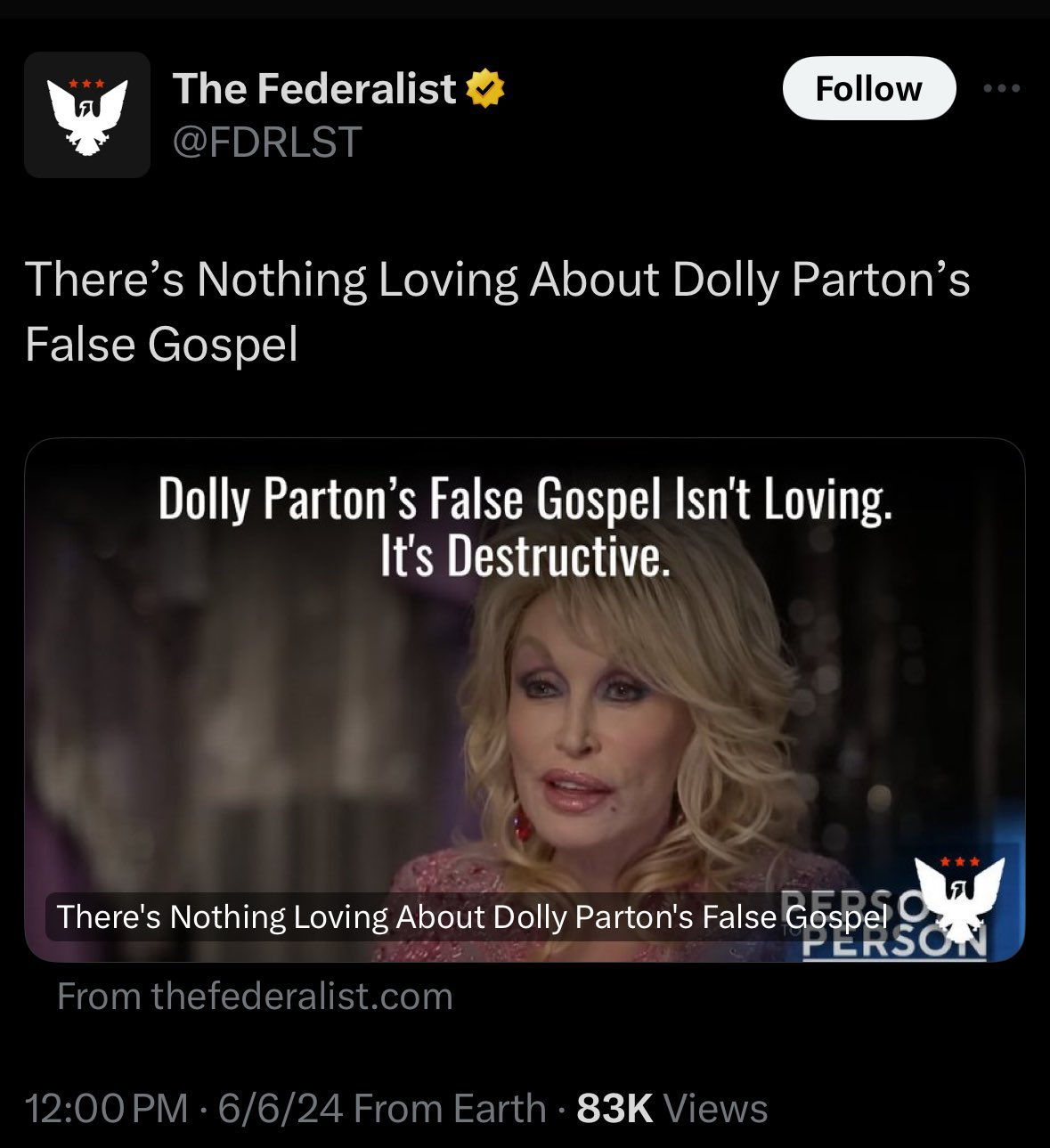Open the 'From thefederalist.com' source link
The height and width of the screenshot is (1148, 1050).
[x=255, y=996]
